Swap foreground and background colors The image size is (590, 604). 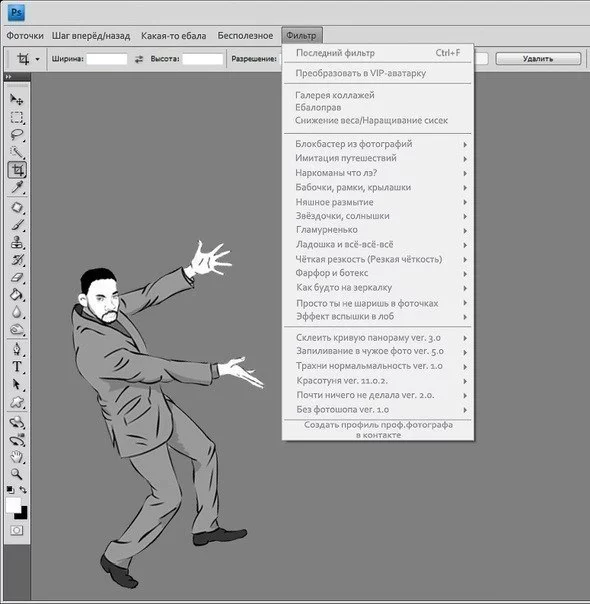pyautogui.click(x=23, y=490)
